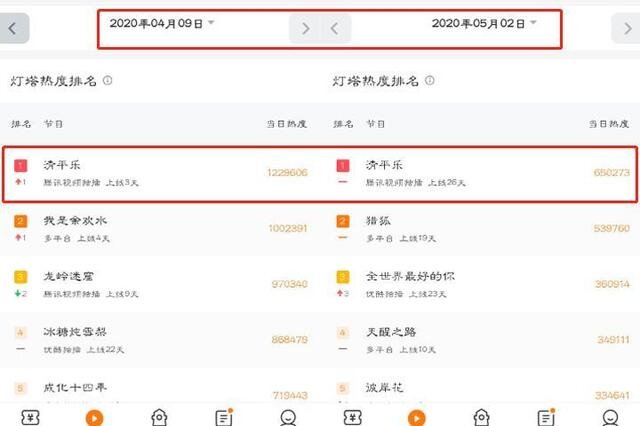The width and height of the screenshot is (640, 426).
Task: Open 清平乐 row with heat 1228606
Action: [161, 173]
